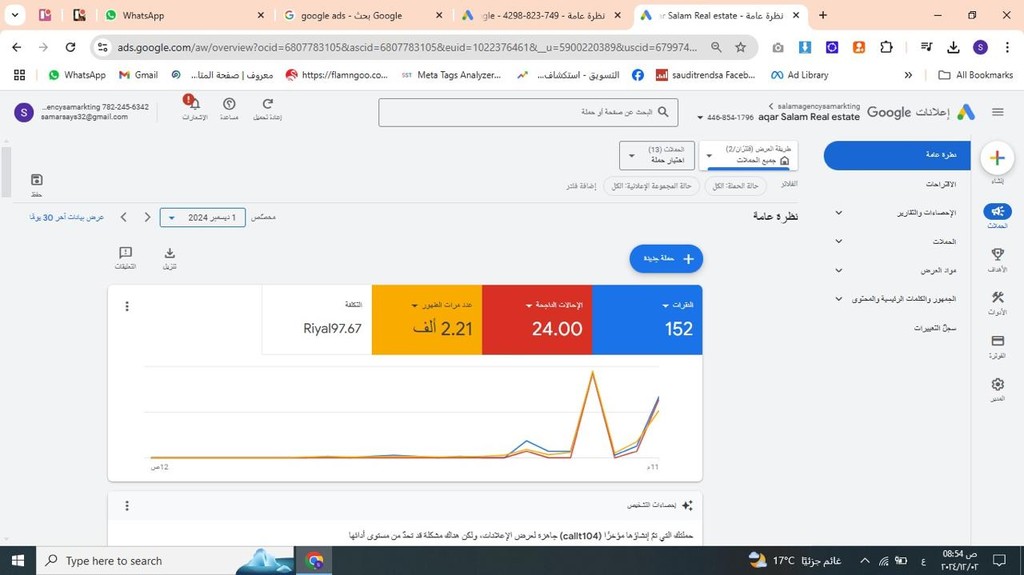Select the Overview item in sidebar
Screen dimensions: 1024x575
click(897, 156)
